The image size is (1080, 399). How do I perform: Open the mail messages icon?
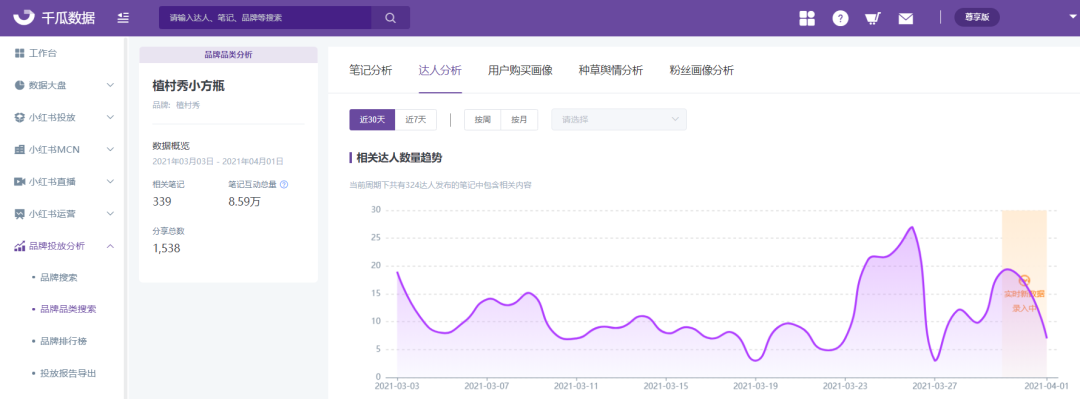(906, 19)
